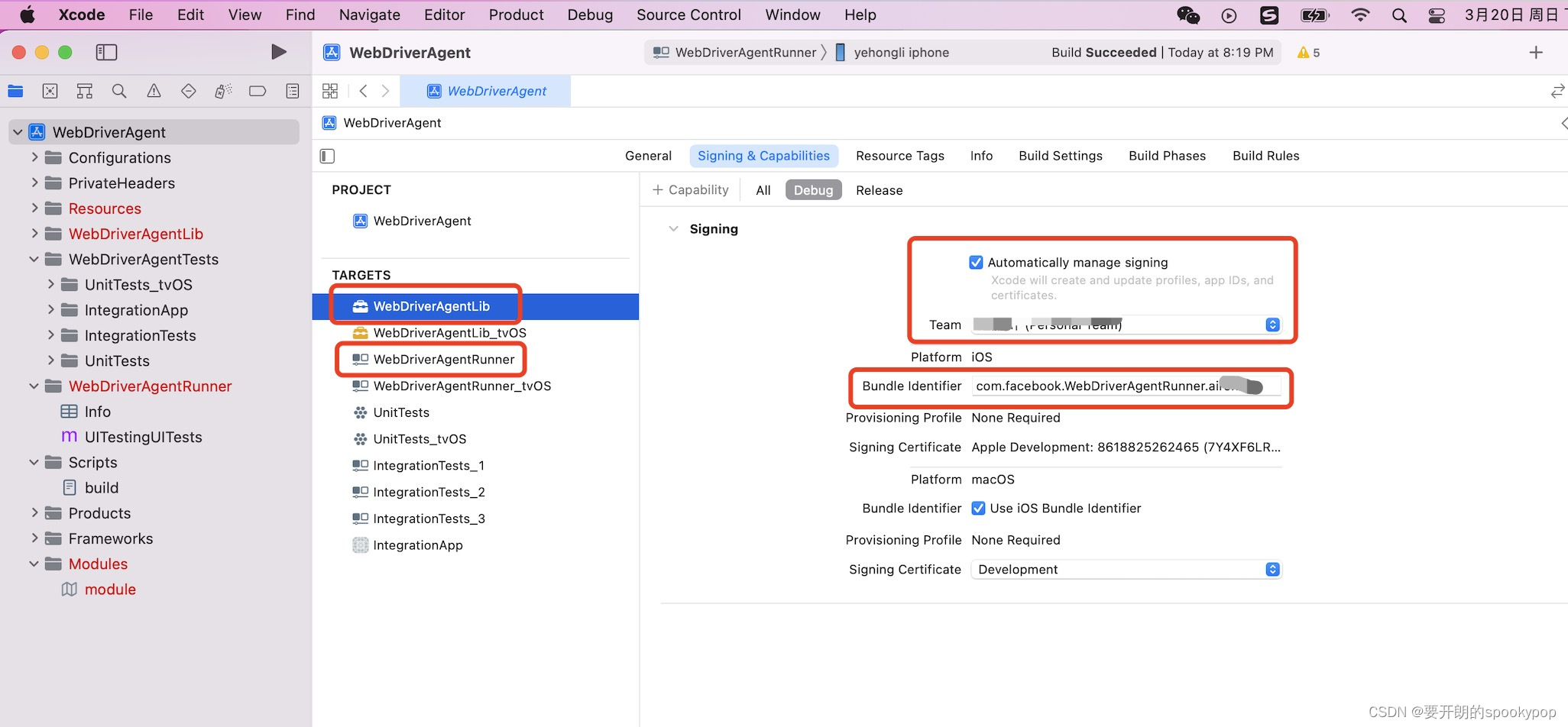The height and width of the screenshot is (727, 1568).
Task: Collapse the WebDriverAgentTests folder
Action: pyautogui.click(x=34, y=259)
